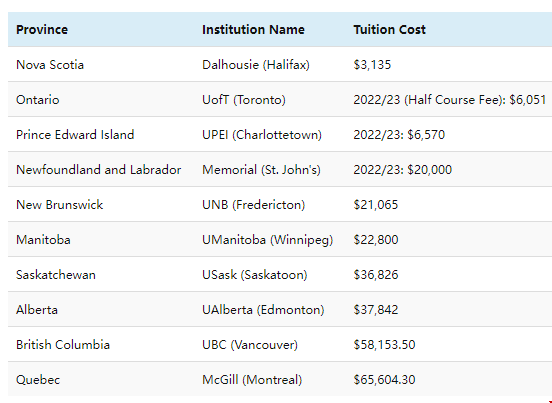The height and width of the screenshot is (403, 552).
Task: Click UPEI (Charlottetown) cell
Action: pyautogui.click(x=262, y=134)
